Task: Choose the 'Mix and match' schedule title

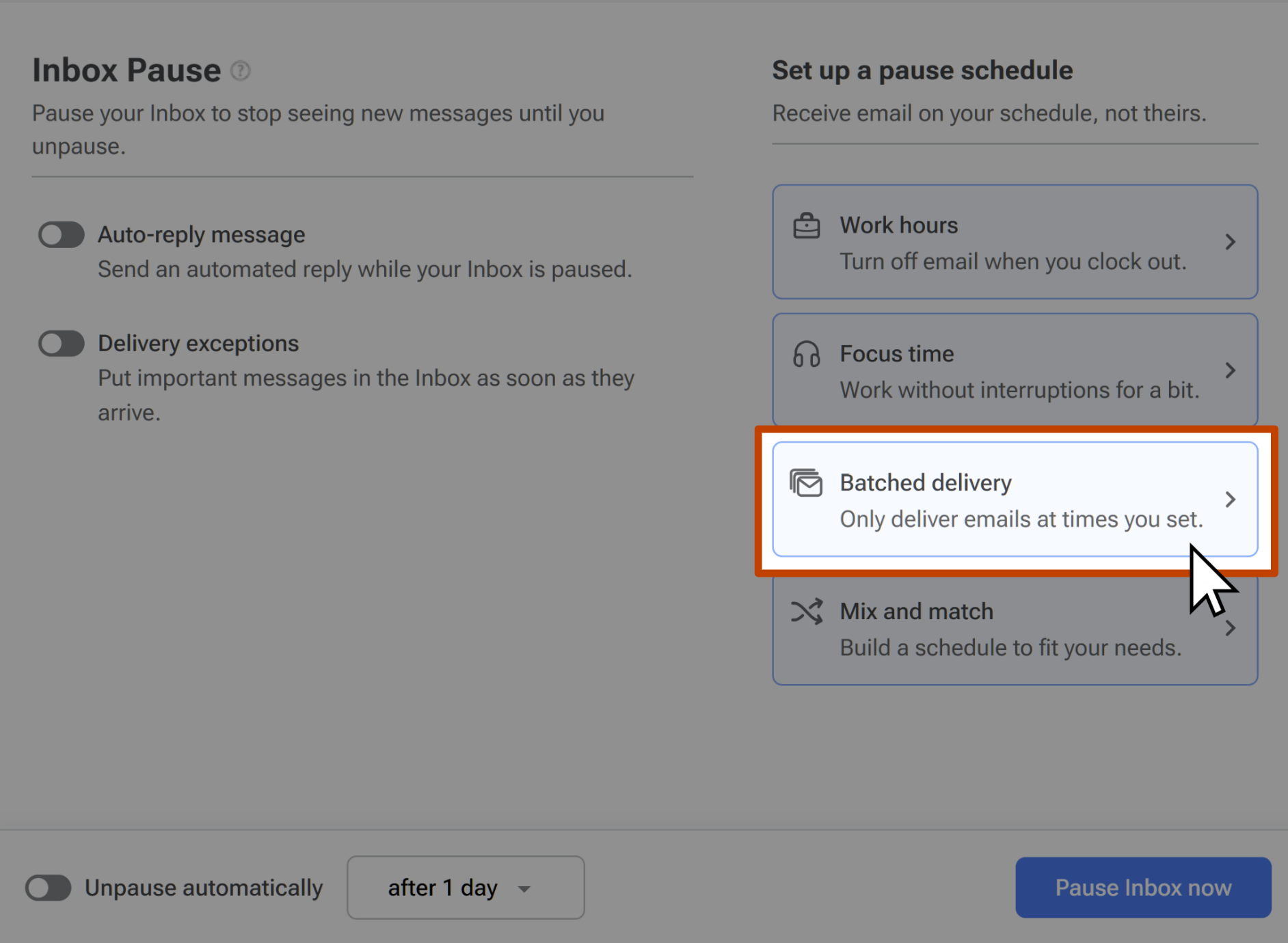Action: point(916,612)
